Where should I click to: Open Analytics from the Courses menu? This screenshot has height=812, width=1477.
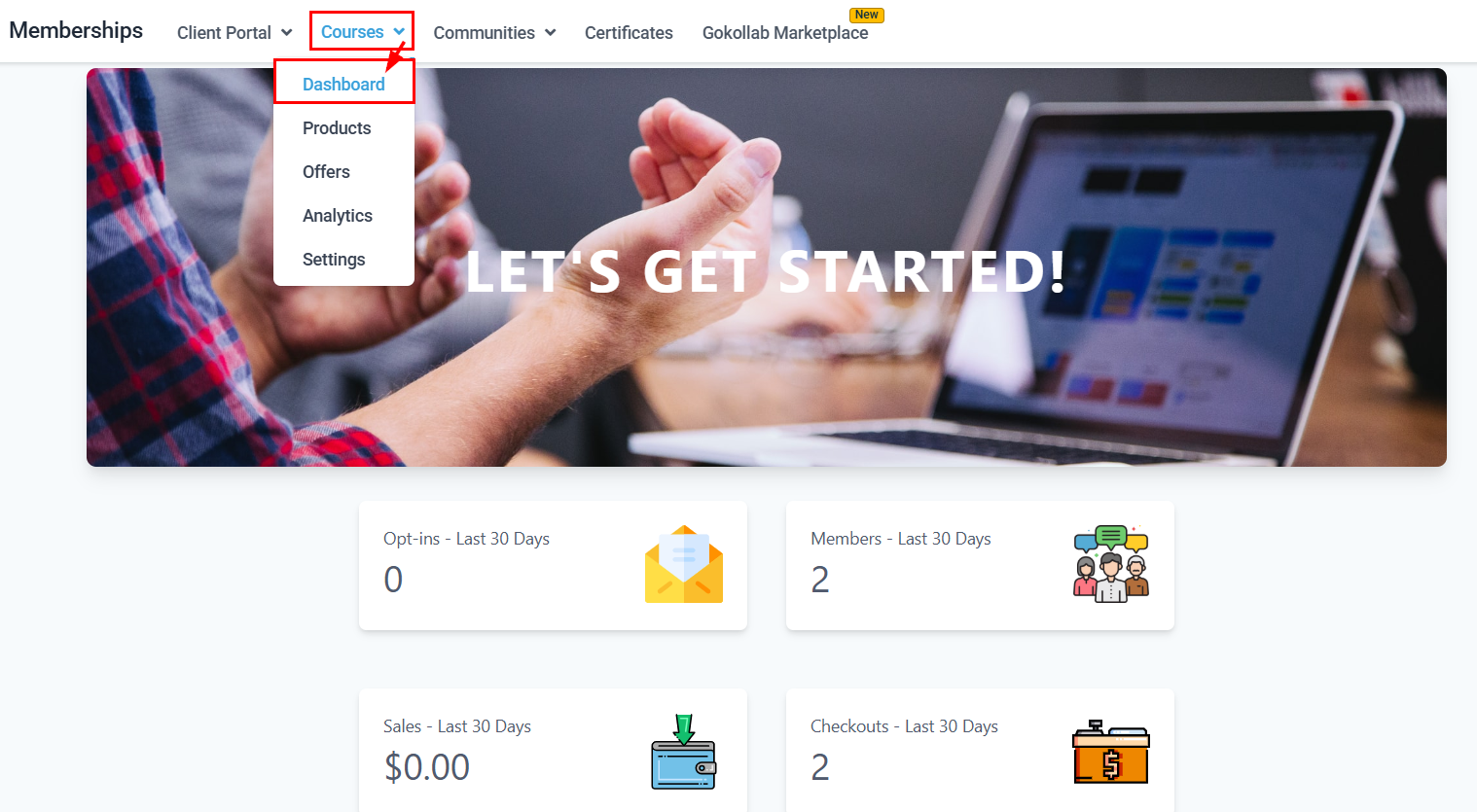tap(338, 216)
